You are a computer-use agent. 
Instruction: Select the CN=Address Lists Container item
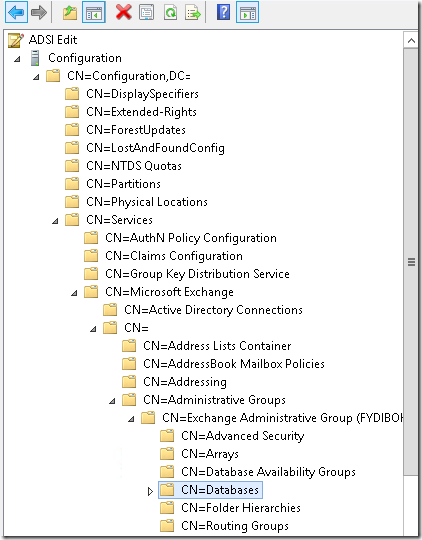[x=217, y=346]
